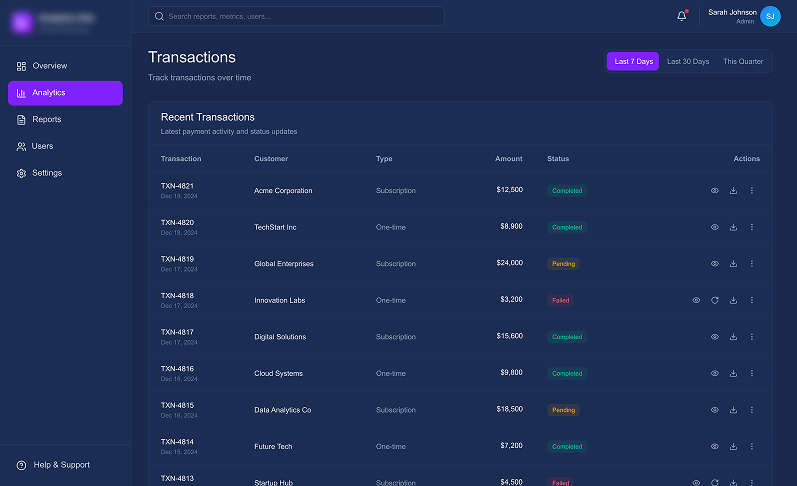Download the TXN-4817 Digital Solutions transaction

[733, 337]
